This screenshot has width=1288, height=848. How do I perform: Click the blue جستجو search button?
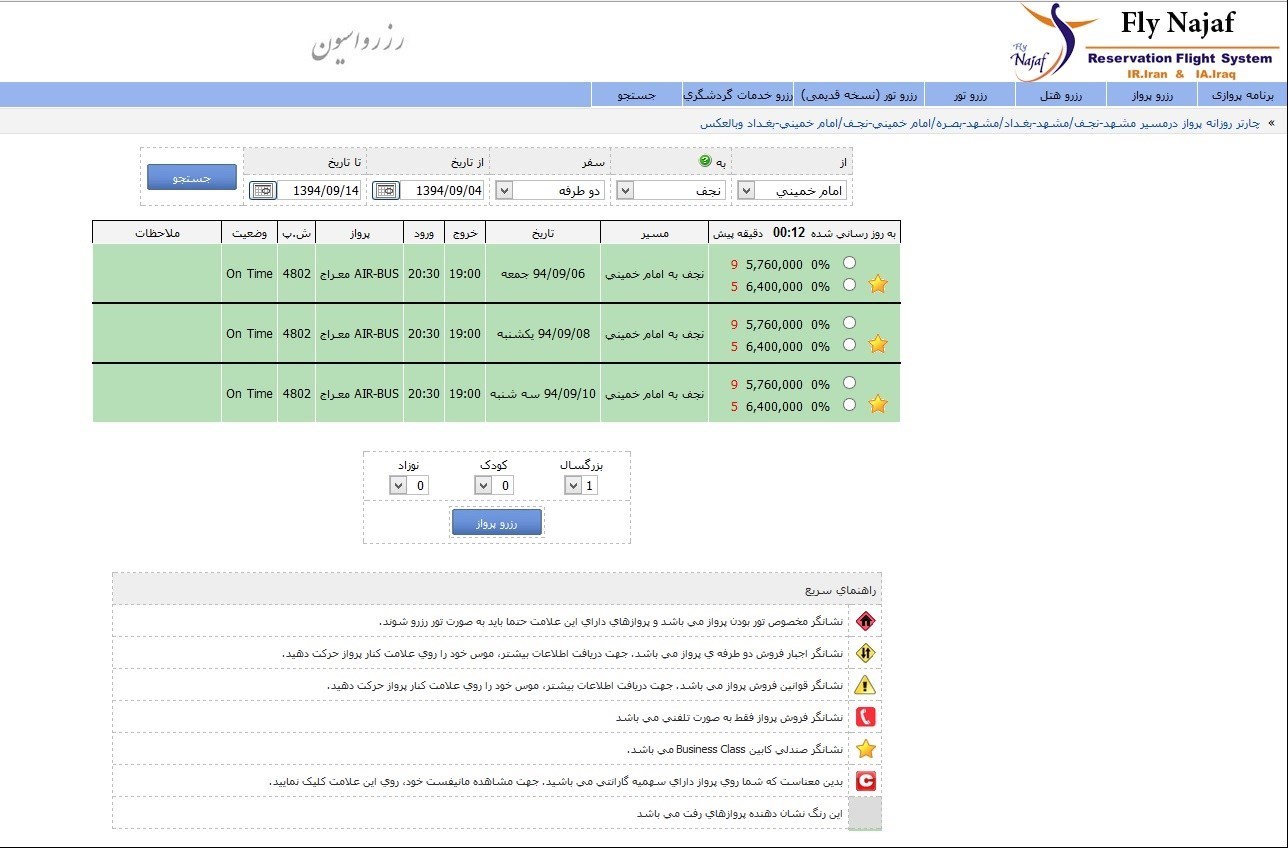coord(192,177)
